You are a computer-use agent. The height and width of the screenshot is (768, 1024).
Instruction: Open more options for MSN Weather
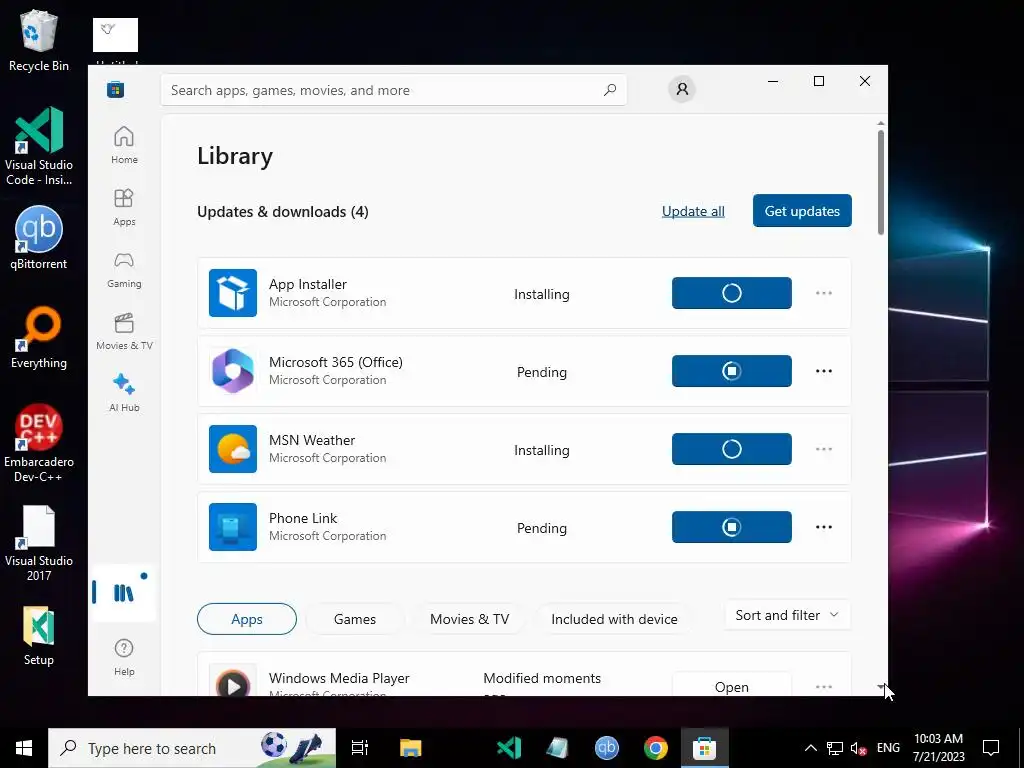824,449
